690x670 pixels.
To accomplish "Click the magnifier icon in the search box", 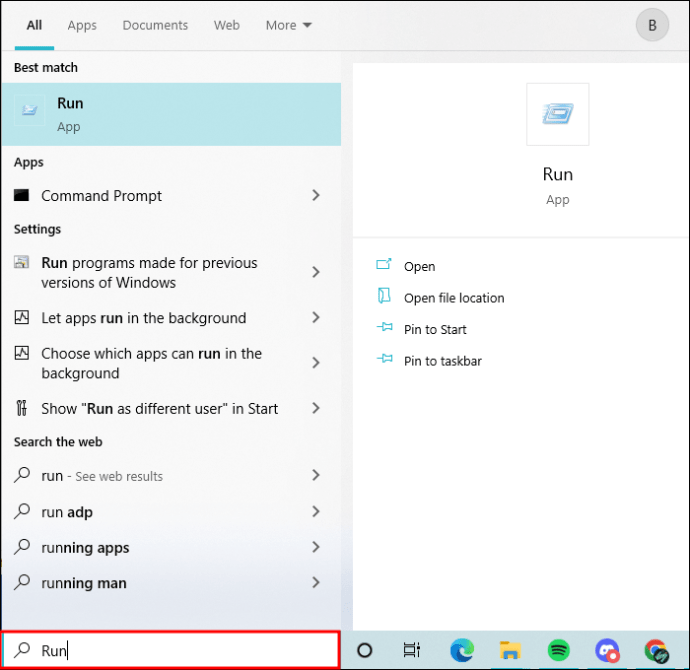I will pos(22,650).
